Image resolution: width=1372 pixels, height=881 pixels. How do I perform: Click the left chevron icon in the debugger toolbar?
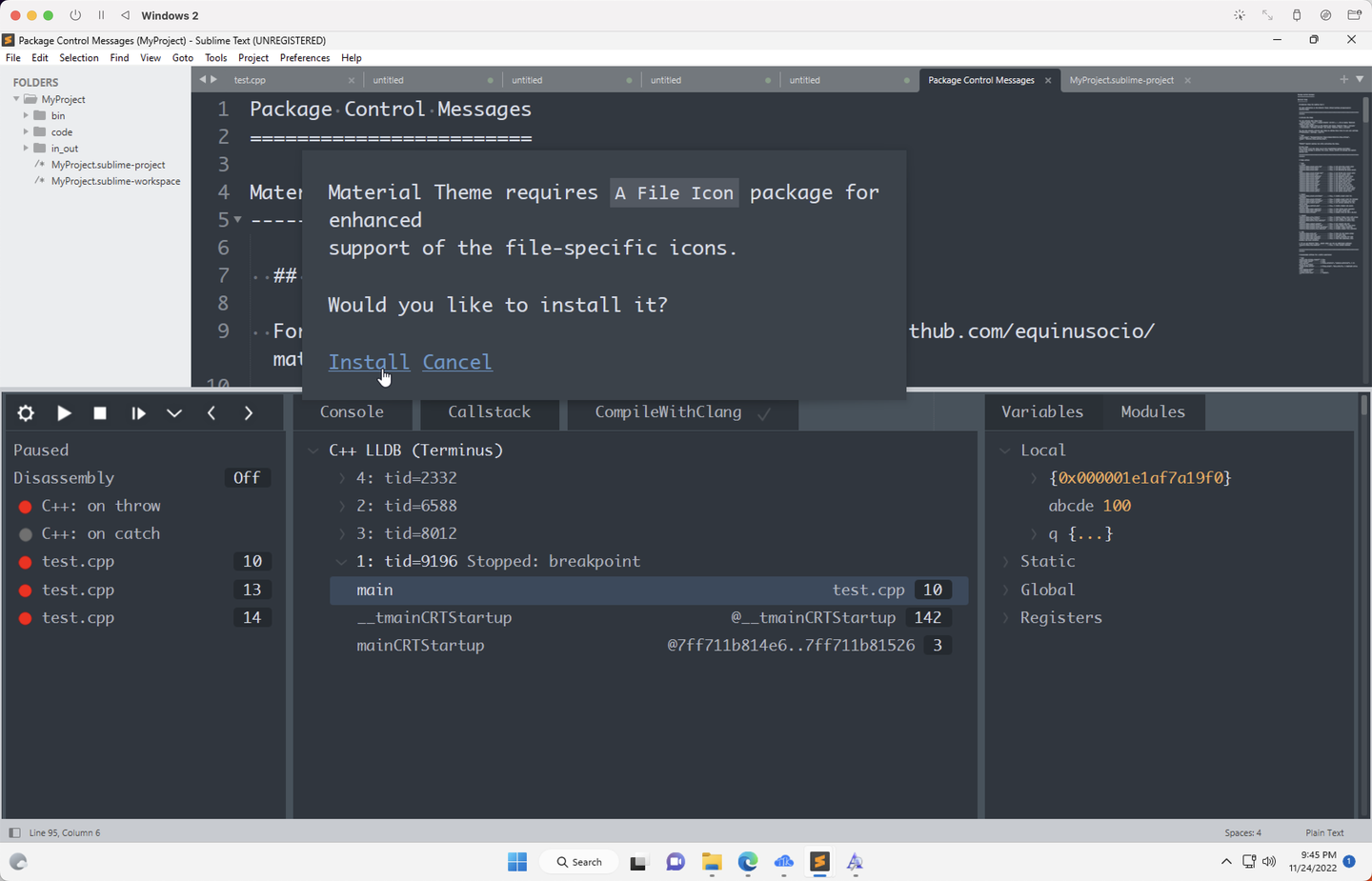(212, 413)
